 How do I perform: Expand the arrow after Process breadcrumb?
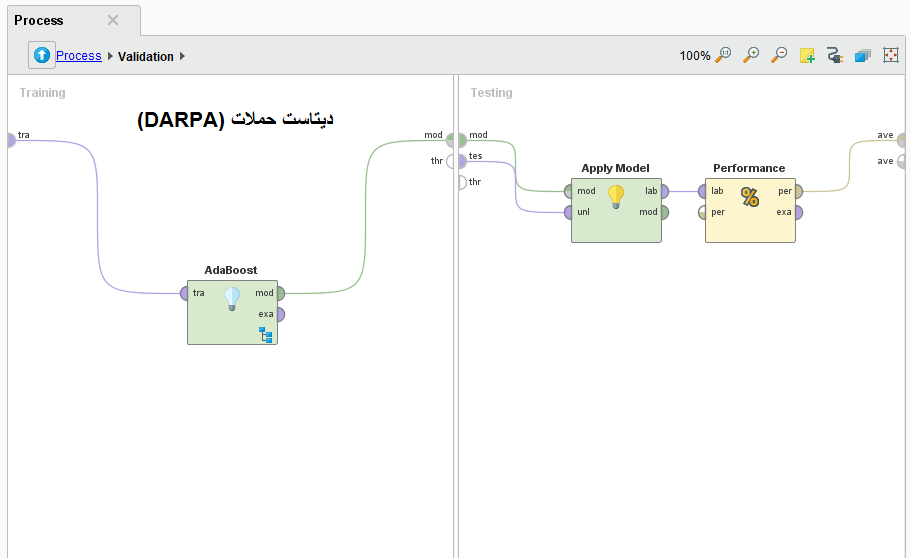[x=110, y=57]
